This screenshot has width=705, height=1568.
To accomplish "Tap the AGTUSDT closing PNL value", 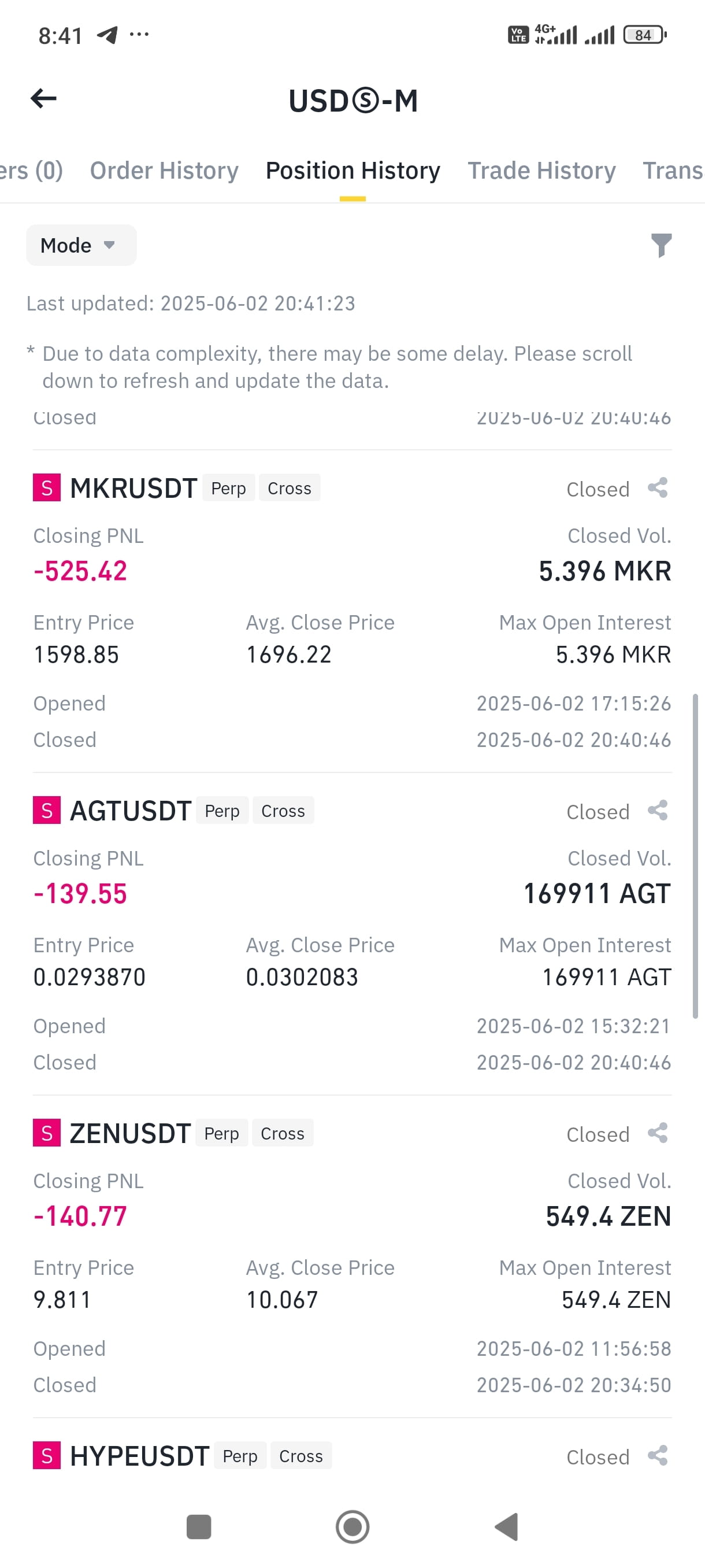I will [80, 894].
